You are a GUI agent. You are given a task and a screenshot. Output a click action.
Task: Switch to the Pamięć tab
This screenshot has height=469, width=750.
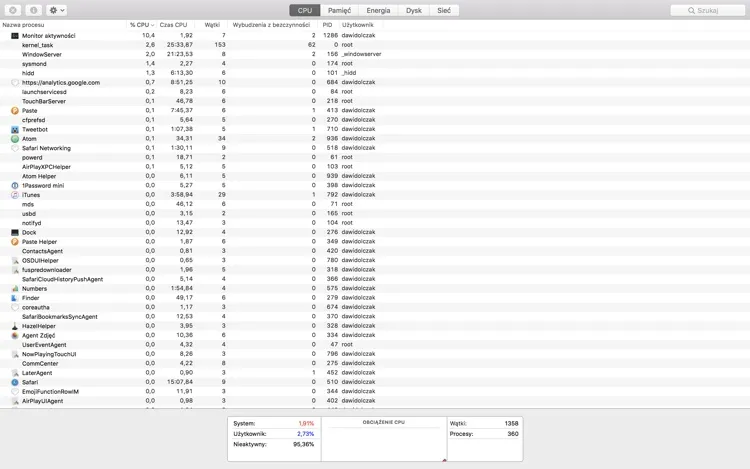coord(339,11)
